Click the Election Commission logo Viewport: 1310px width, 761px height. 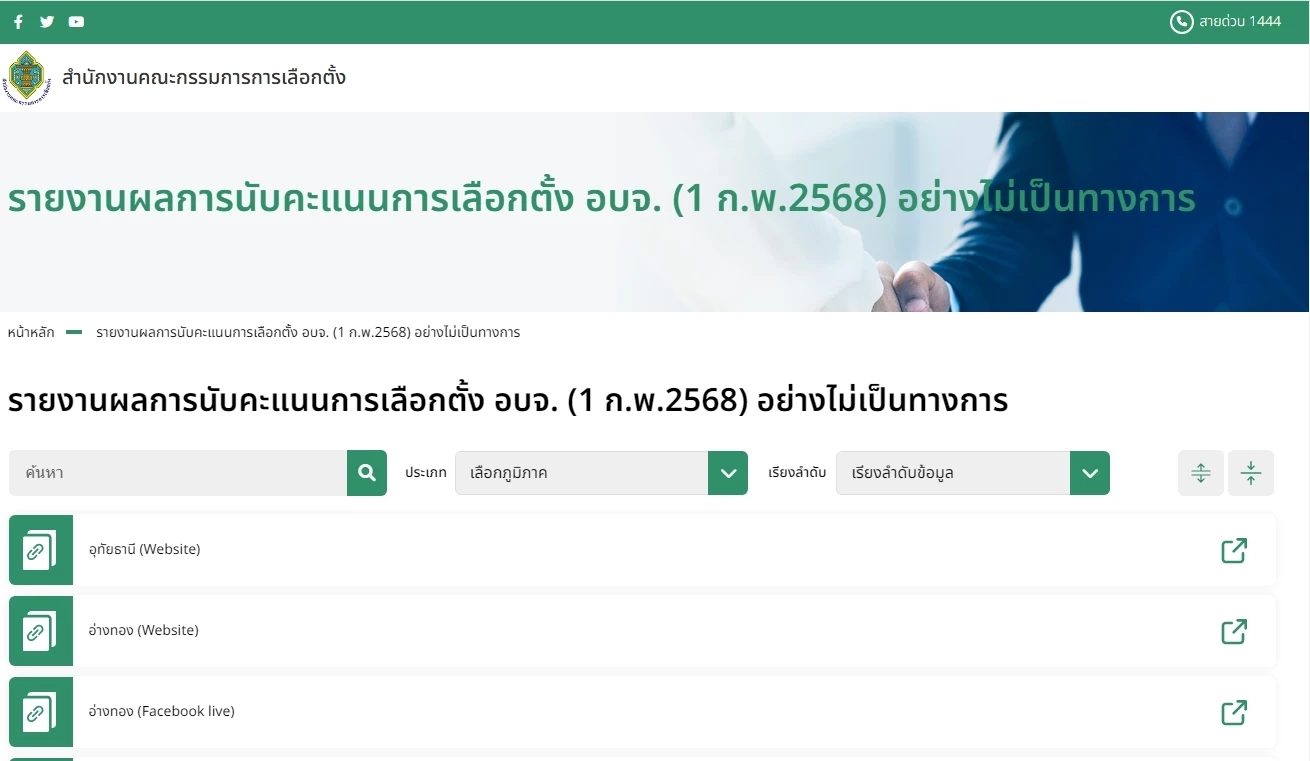26,76
